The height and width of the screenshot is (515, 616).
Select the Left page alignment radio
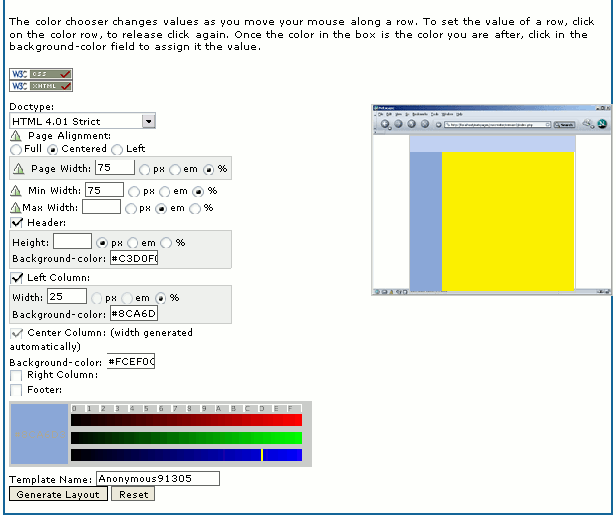pos(118,149)
